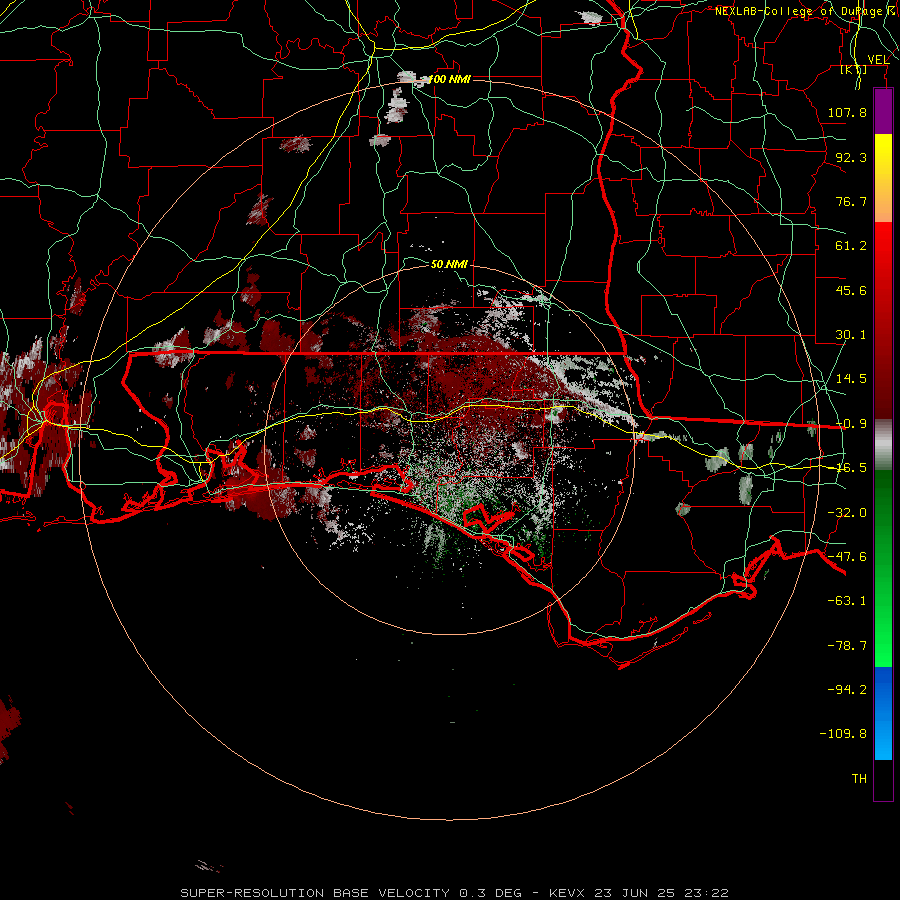Screen dimensions: 900x900
Task: Click the 92.3 velocity scale value
Action: coord(851,157)
